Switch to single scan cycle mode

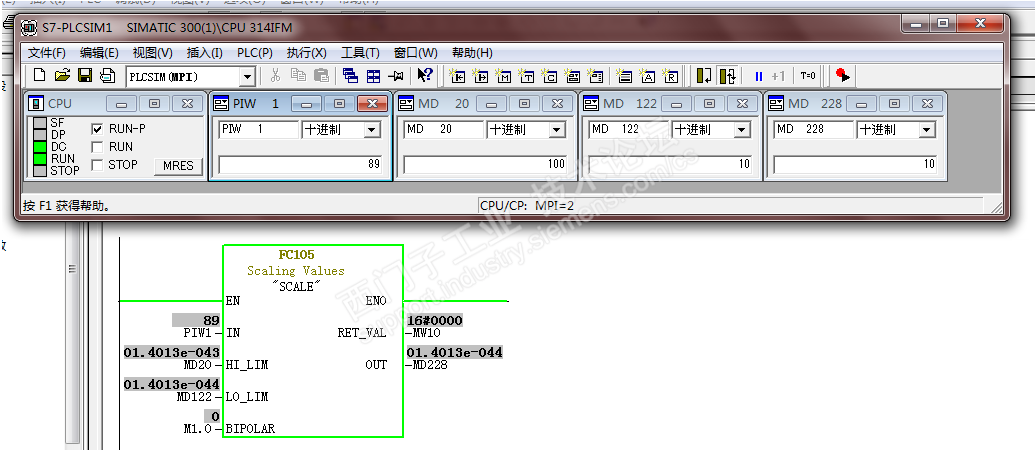pos(704,76)
